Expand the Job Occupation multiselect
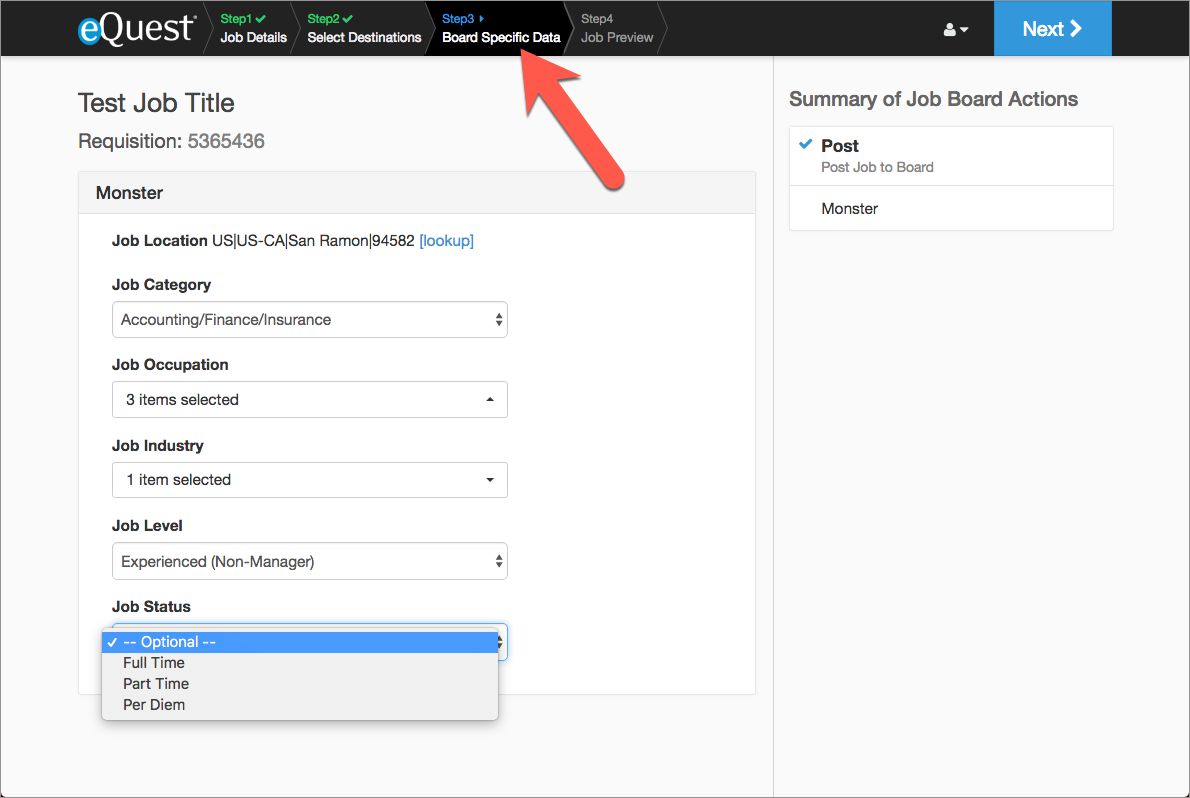Screen dimensions: 1190x798 (309, 400)
